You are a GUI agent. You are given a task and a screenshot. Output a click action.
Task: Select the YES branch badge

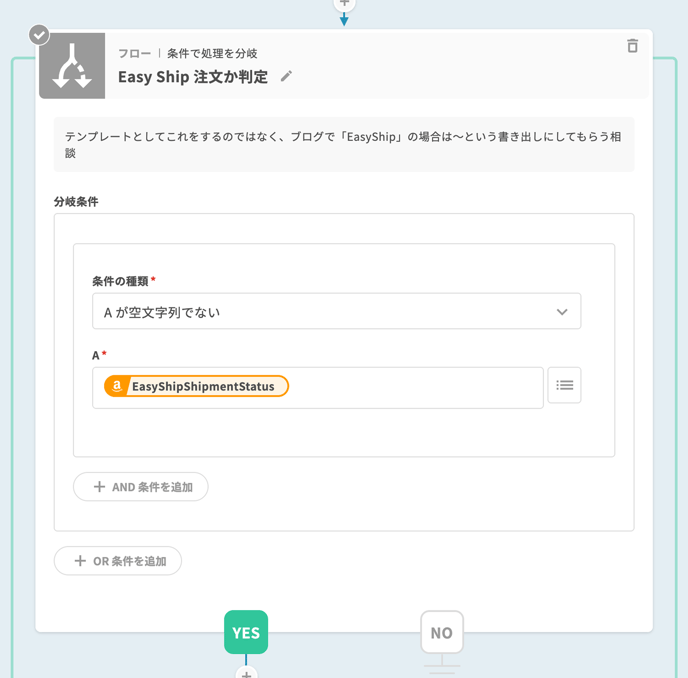(x=246, y=632)
